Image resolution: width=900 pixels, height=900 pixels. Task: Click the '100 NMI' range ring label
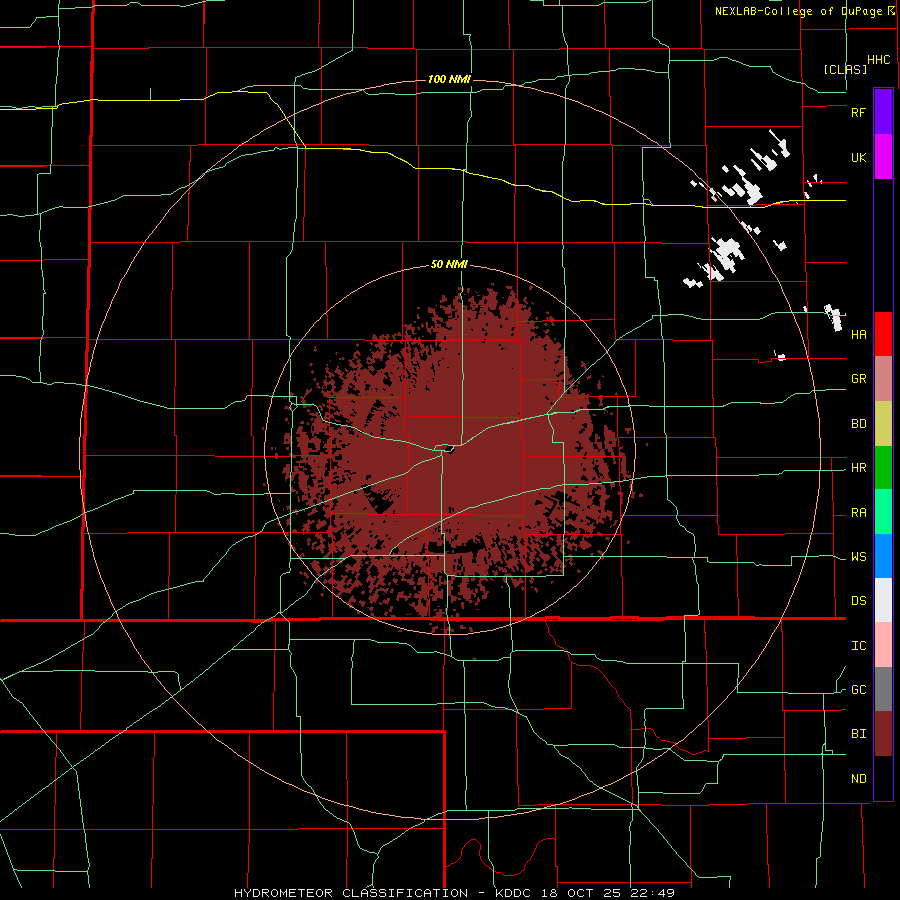[x=449, y=79]
